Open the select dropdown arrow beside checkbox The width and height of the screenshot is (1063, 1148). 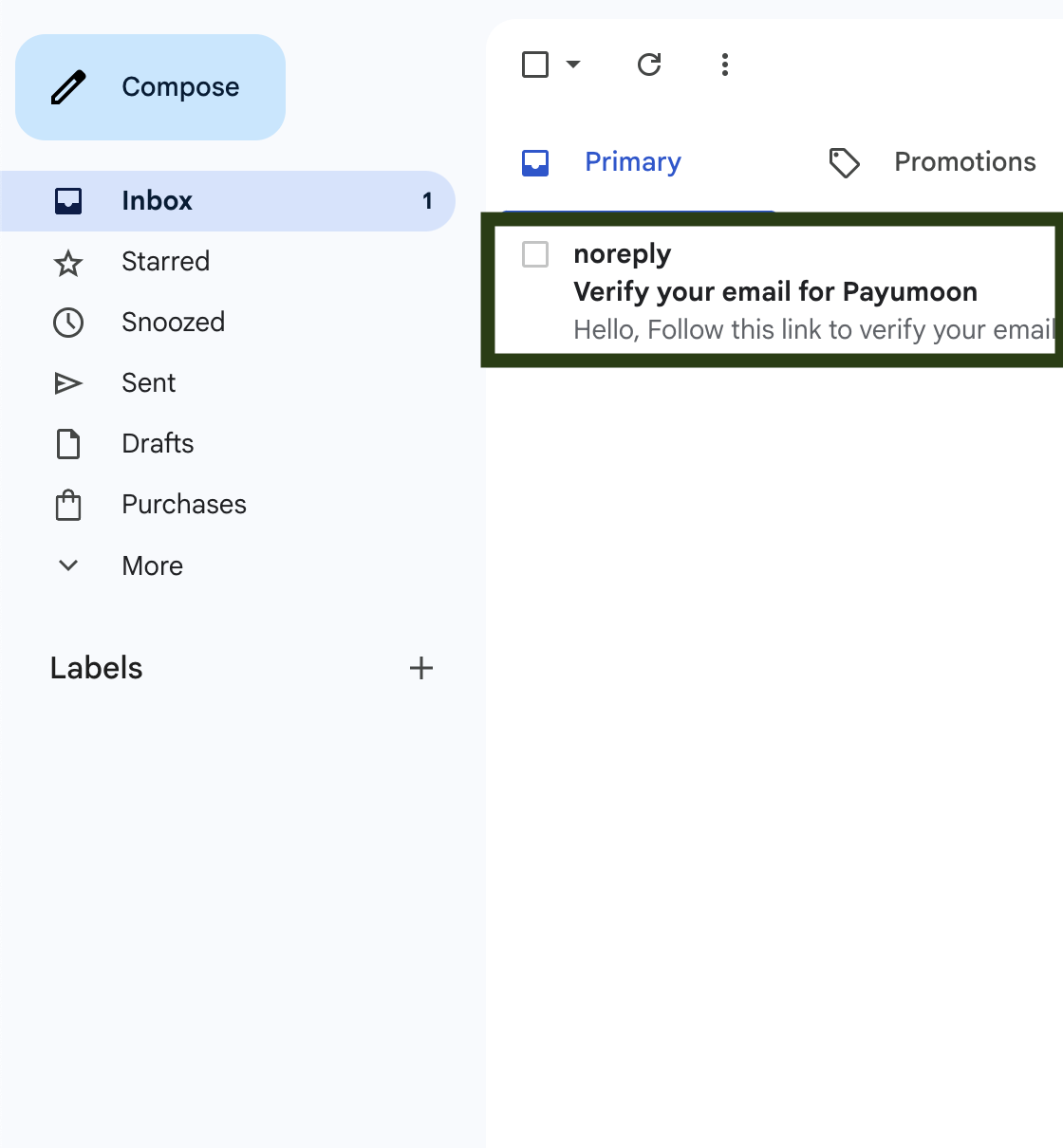tap(573, 65)
